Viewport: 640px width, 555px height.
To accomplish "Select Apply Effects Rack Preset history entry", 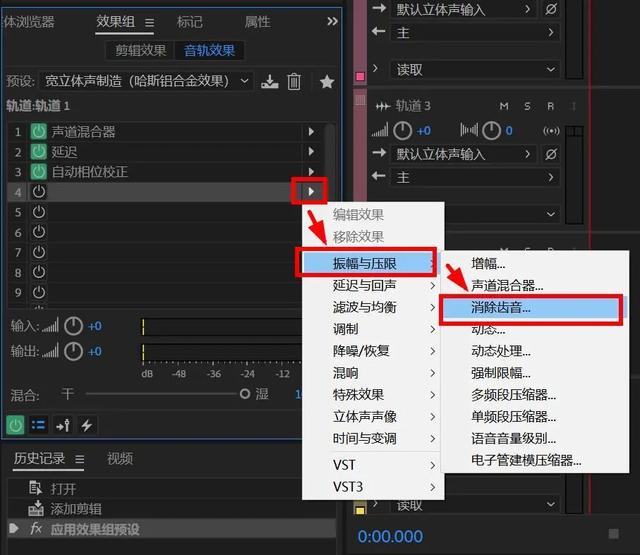I will click(171, 529).
